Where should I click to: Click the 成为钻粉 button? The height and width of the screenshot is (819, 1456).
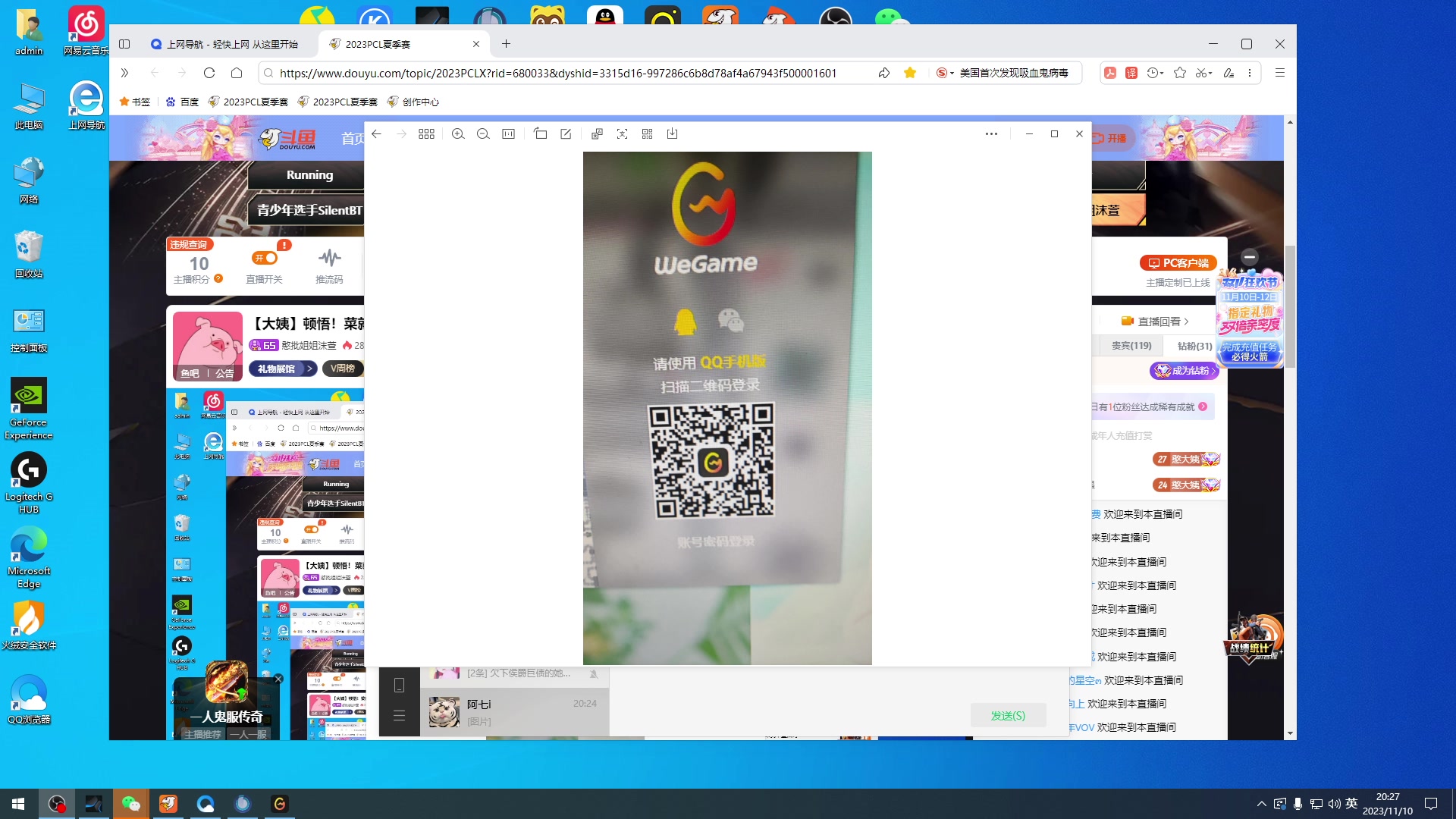click(x=1185, y=371)
